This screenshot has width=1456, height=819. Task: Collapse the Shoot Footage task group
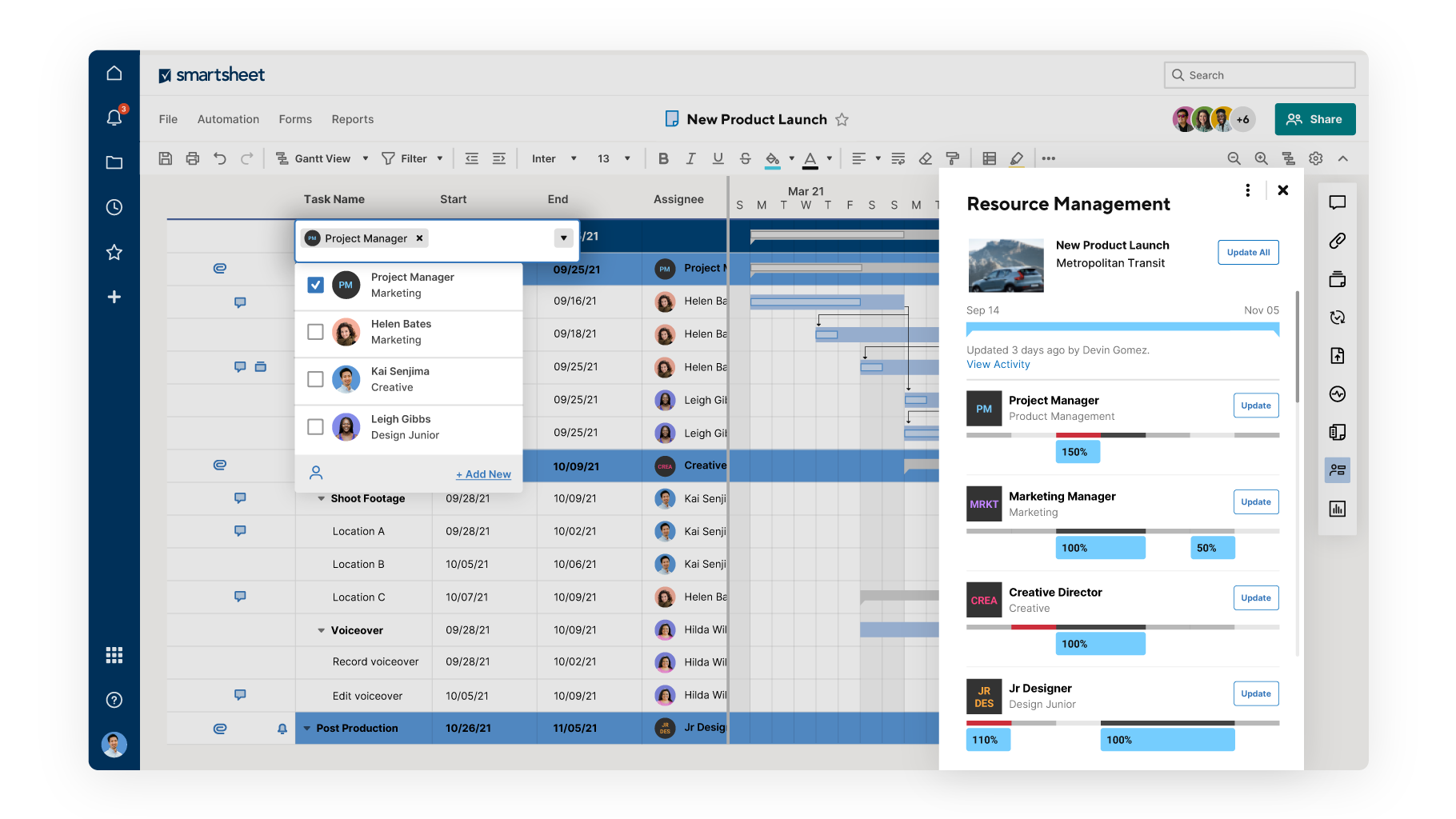tap(322, 497)
